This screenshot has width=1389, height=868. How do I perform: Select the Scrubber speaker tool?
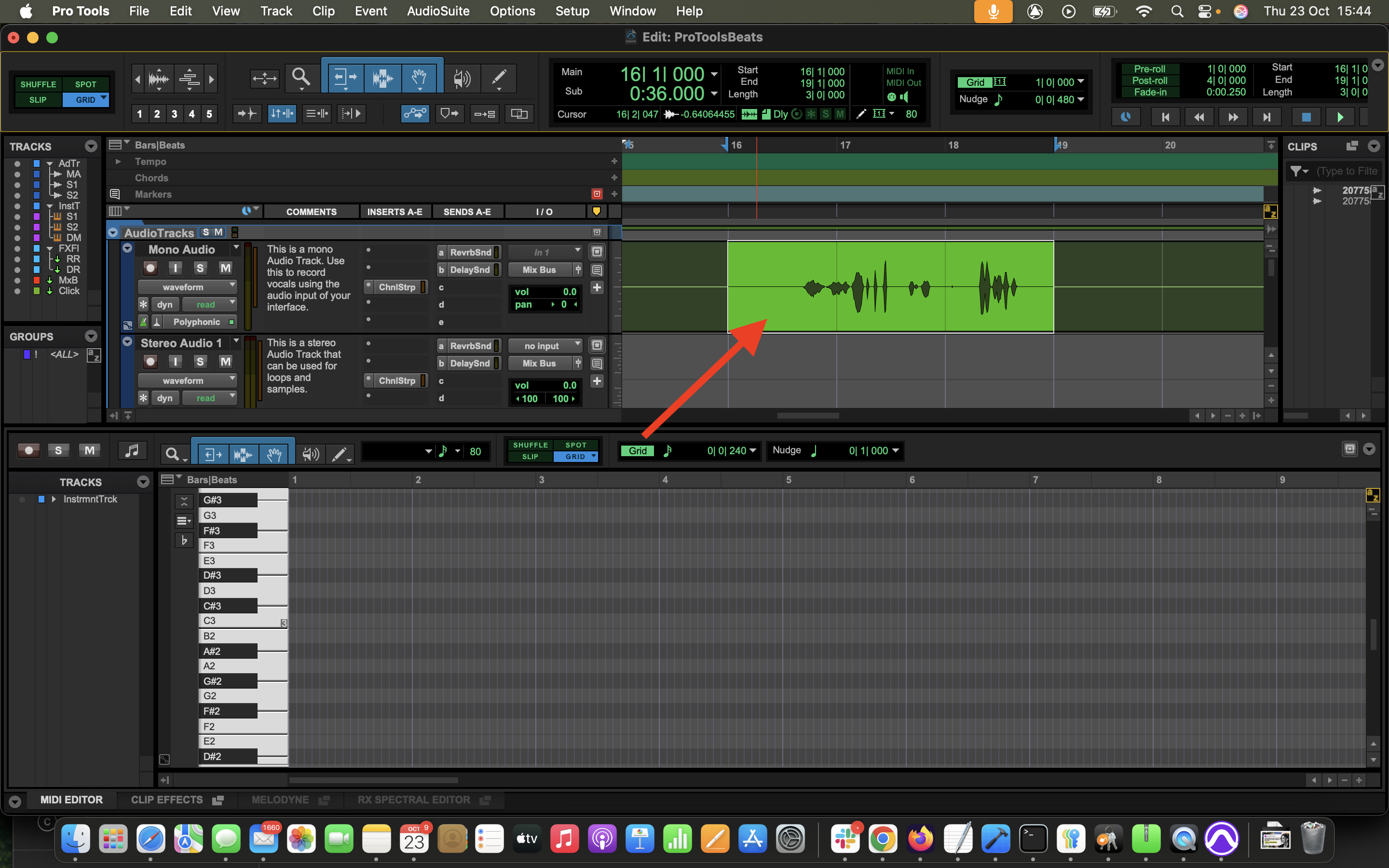[x=462, y=78]
